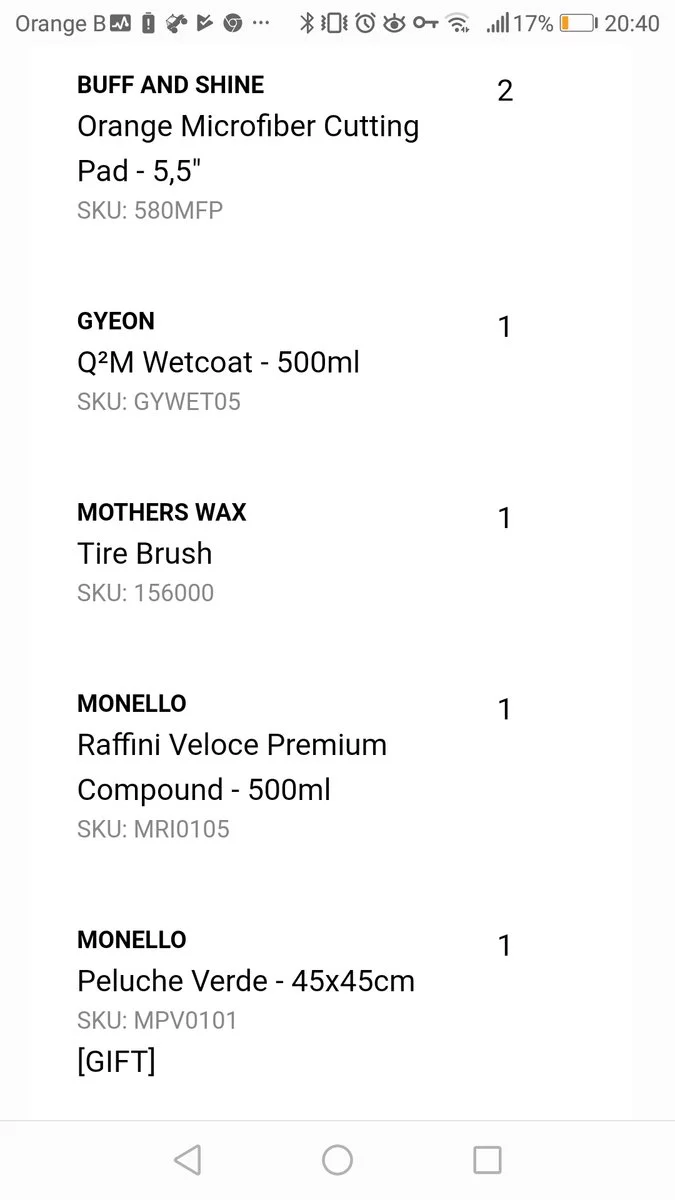This screenshot has width=675, height=1200.
Task: Tap the eye comfort status icon
Action: 395,23
